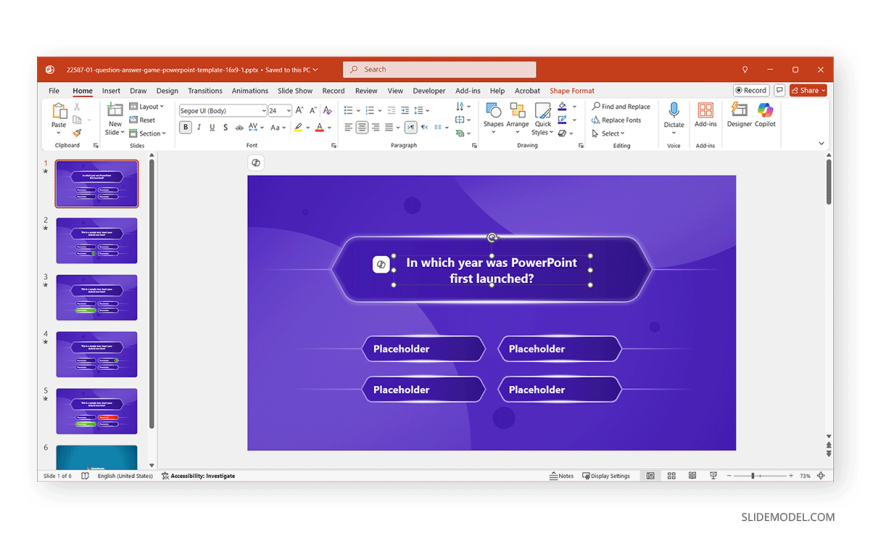This screenshot has width=870, height=539.
Task: Open the font name dropdown
Action: tap(264, 110)
